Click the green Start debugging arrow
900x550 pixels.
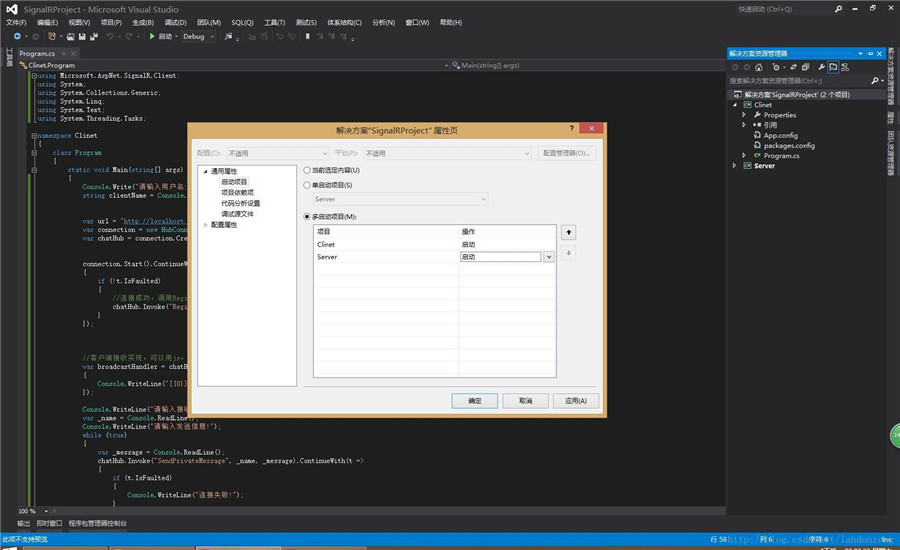151,36
